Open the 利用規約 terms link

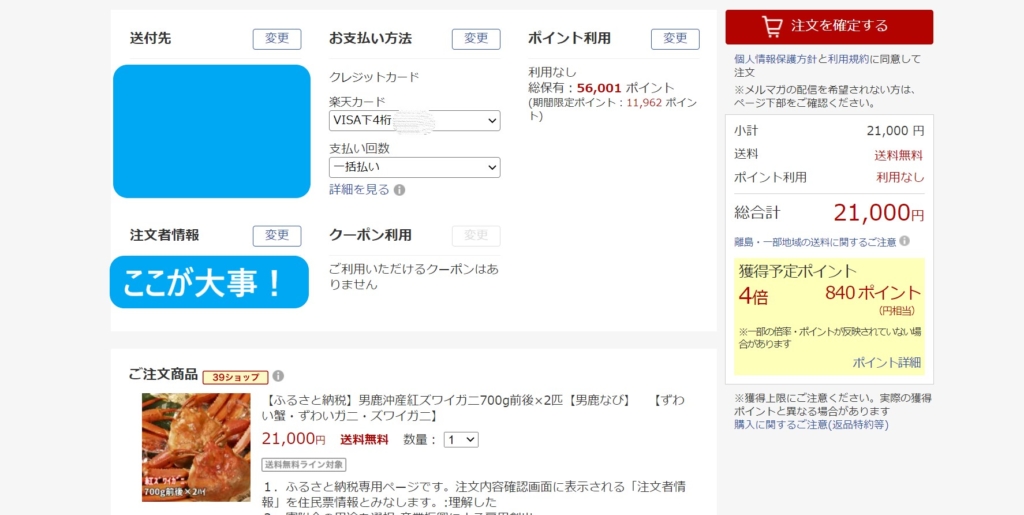pyautogui.click(x=848, y=59)
